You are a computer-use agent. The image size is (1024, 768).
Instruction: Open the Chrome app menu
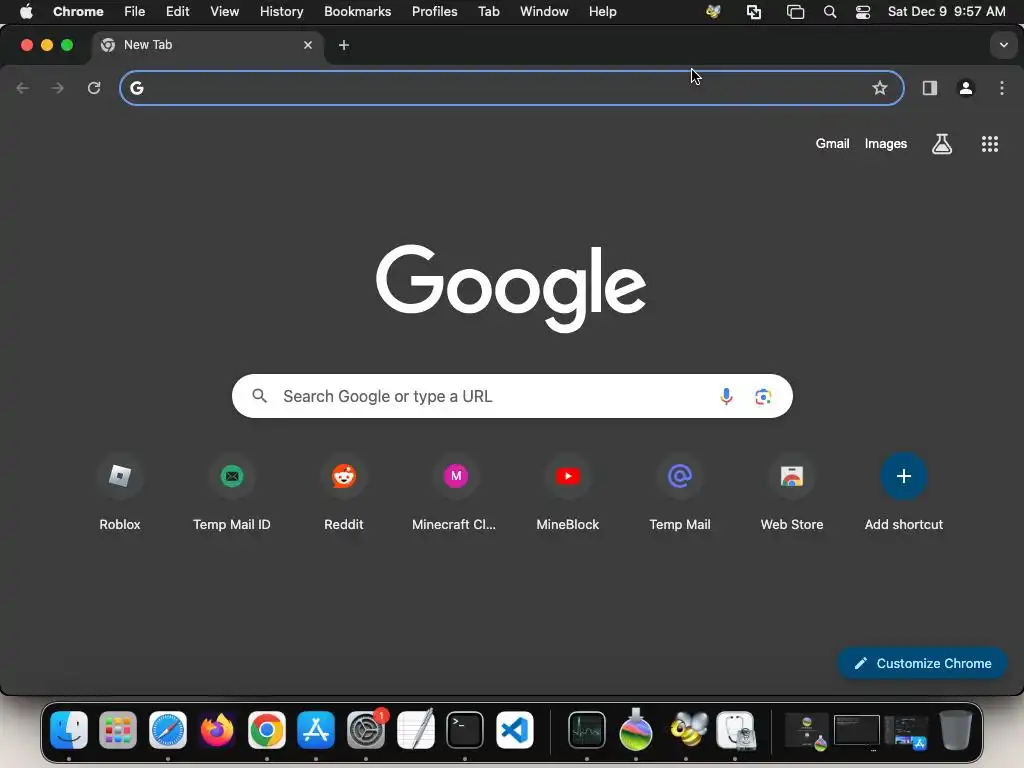pyautogui.click(x=78, y=12)
